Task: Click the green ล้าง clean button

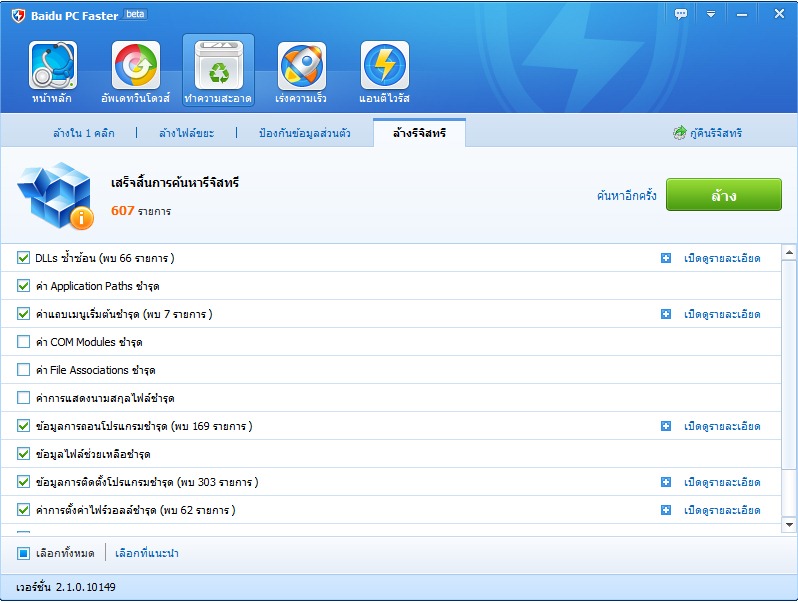Action: click(723, 195)
